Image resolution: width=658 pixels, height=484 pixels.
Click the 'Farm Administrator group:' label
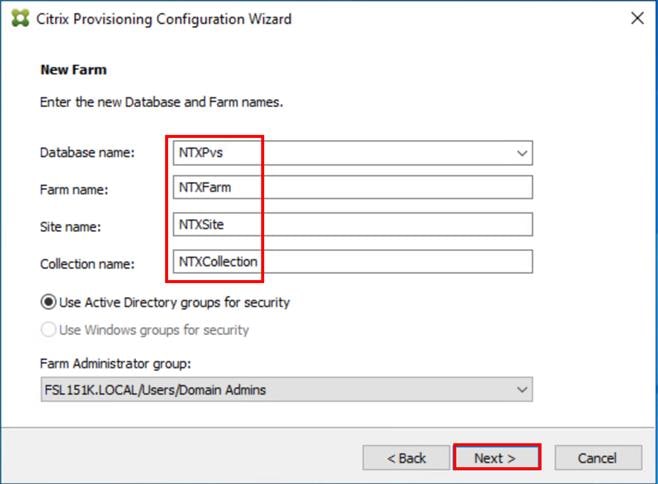115,364
